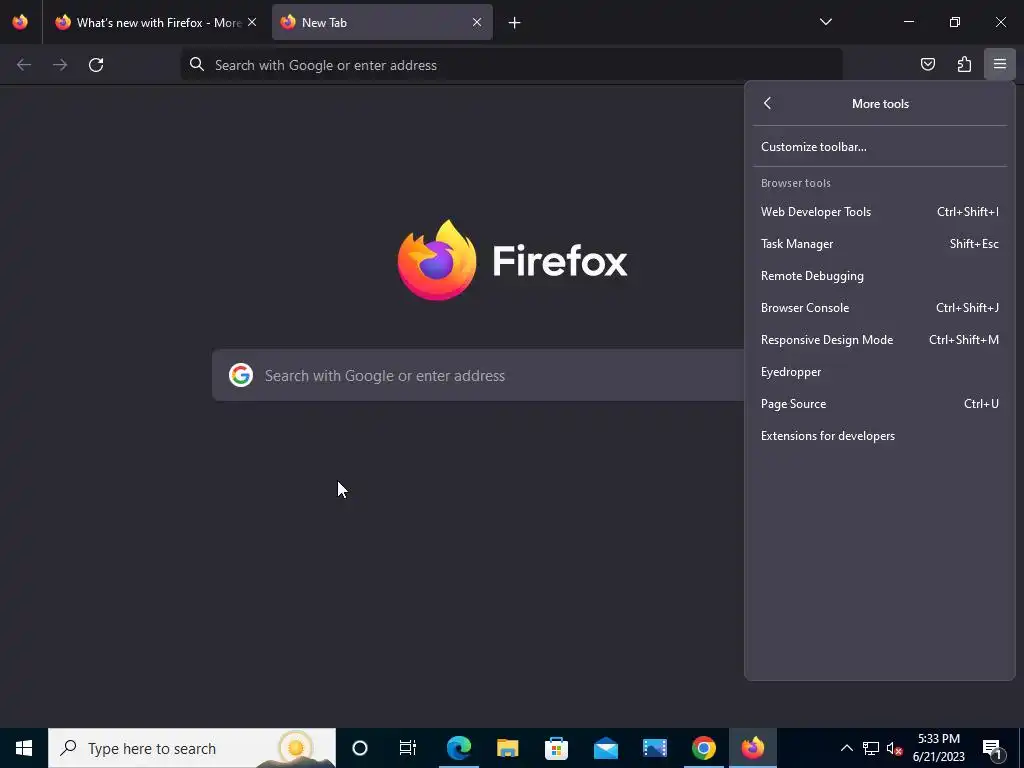
Task: Open network status tray icon
Action: click(871, 748)
